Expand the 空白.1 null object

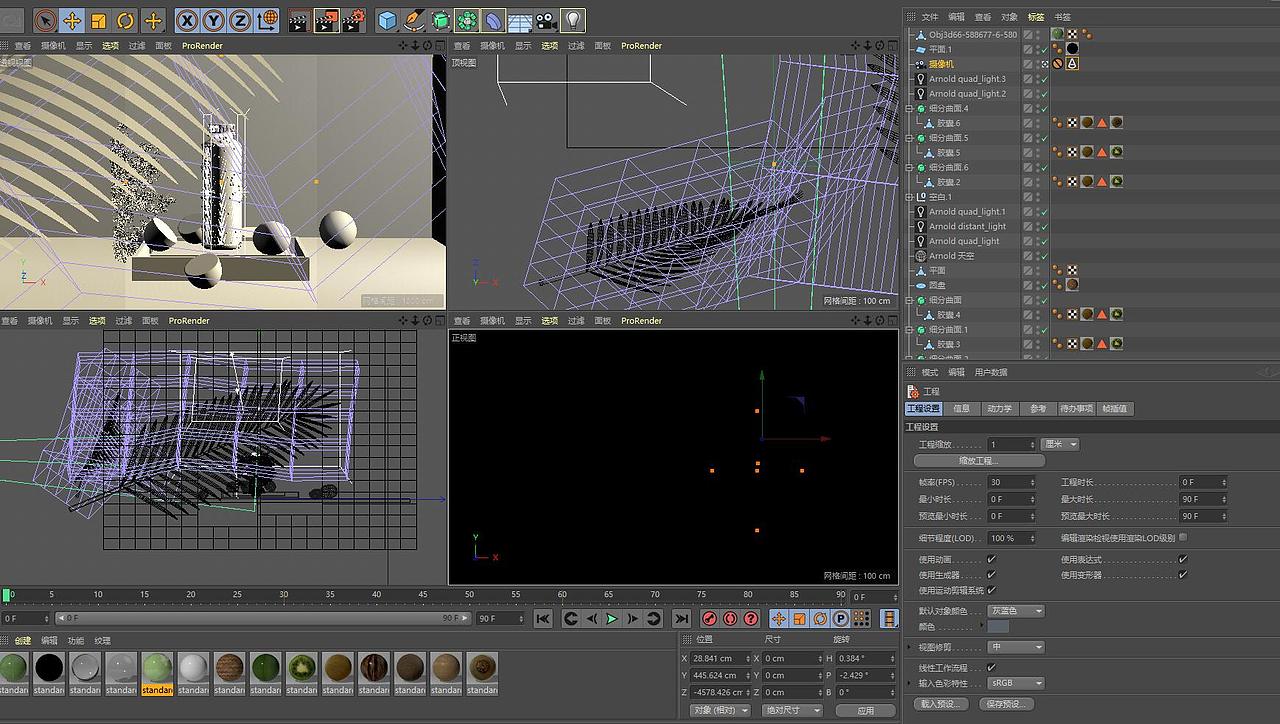point(909,197)
